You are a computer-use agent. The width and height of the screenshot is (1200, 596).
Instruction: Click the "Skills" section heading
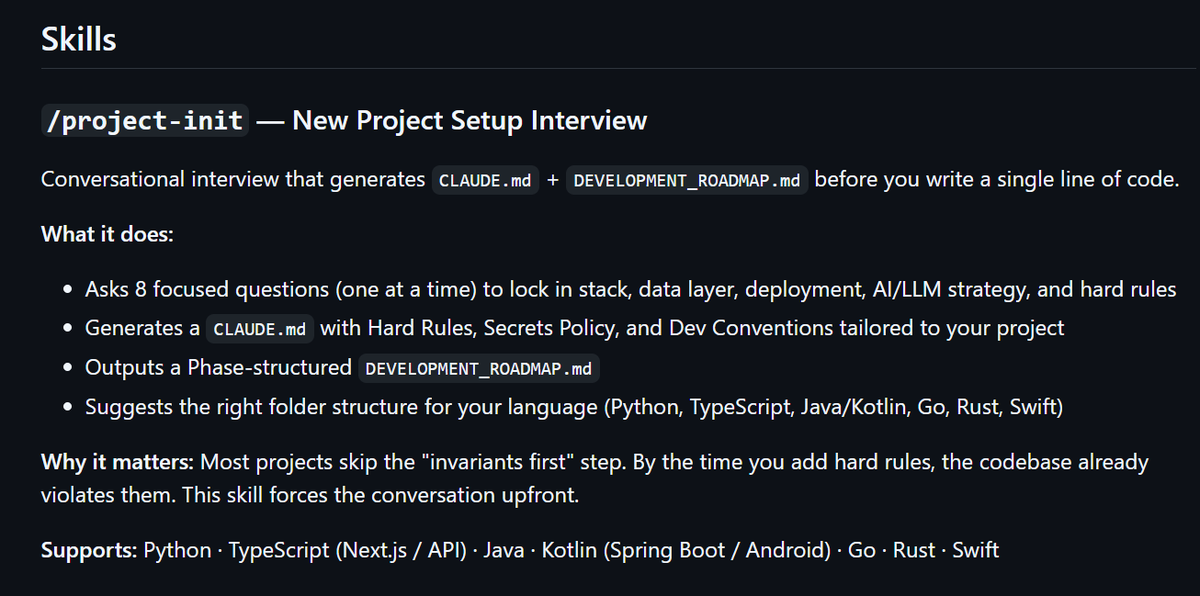click(78, 39)
